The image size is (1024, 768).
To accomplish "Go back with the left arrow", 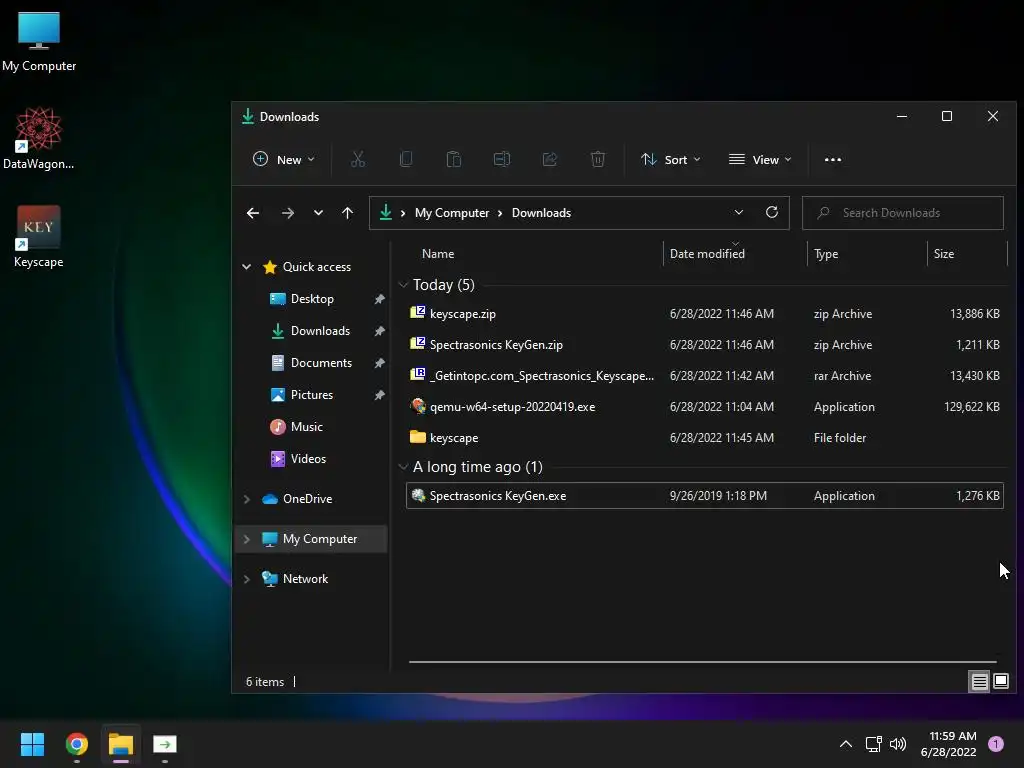I will point(253,213).
